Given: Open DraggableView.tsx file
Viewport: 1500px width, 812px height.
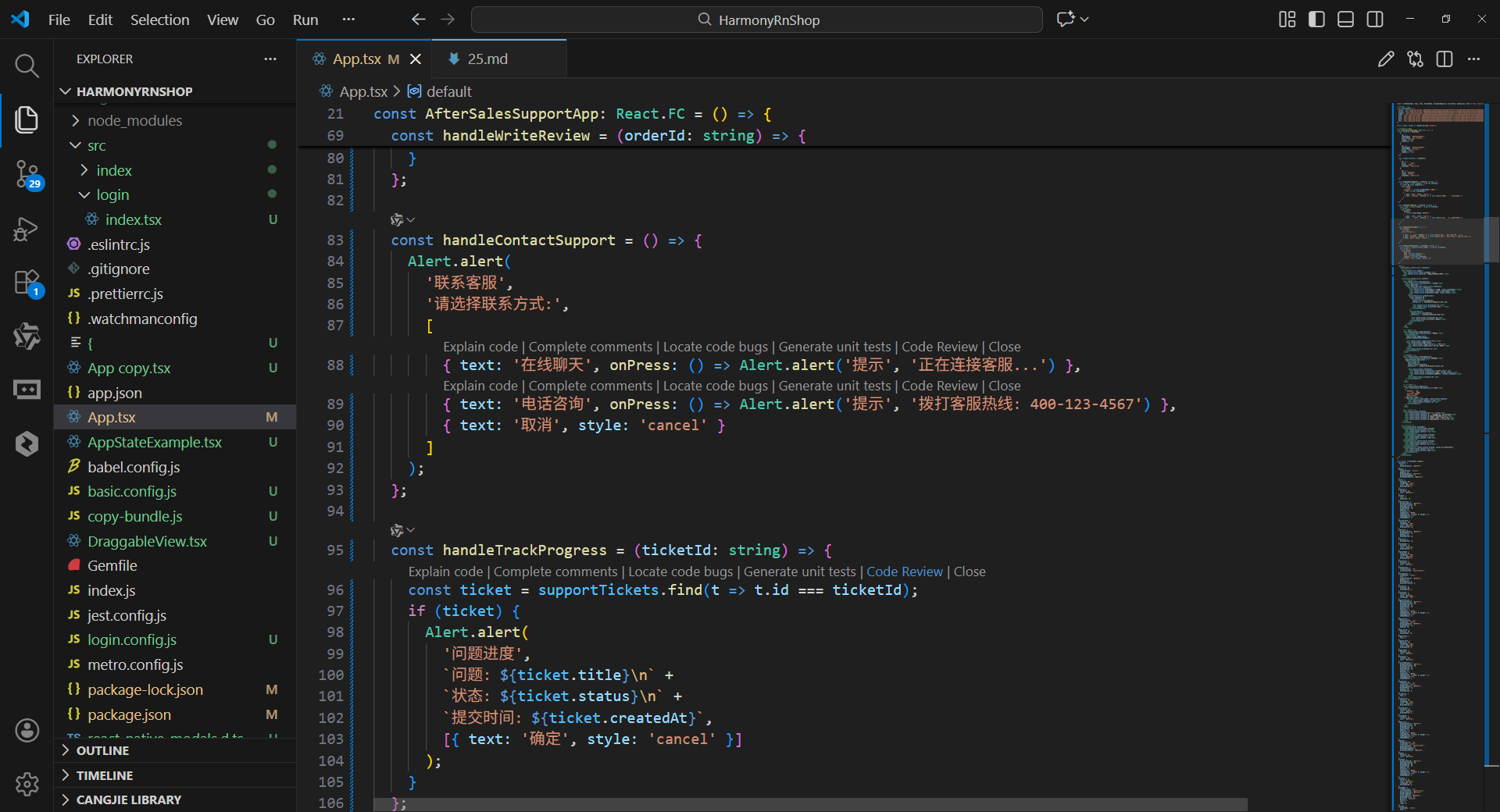Looking at the screenshot, I should [x=175, y=542].
